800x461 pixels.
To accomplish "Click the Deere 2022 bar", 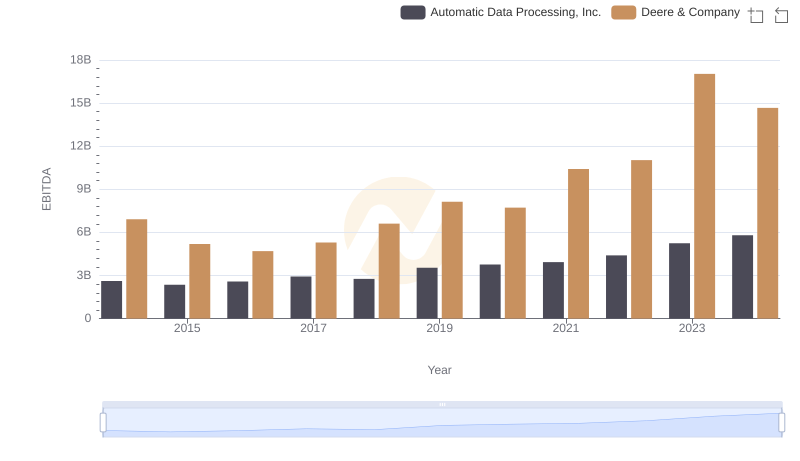I will tap(641, 239).
